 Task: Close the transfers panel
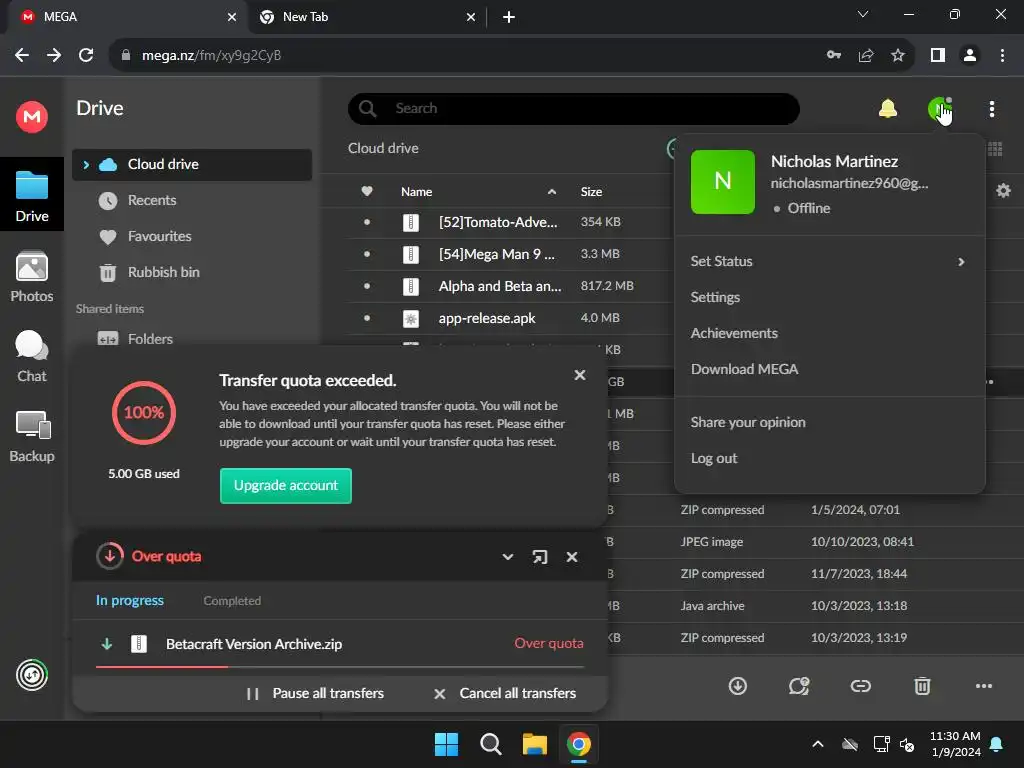(572, 557)
